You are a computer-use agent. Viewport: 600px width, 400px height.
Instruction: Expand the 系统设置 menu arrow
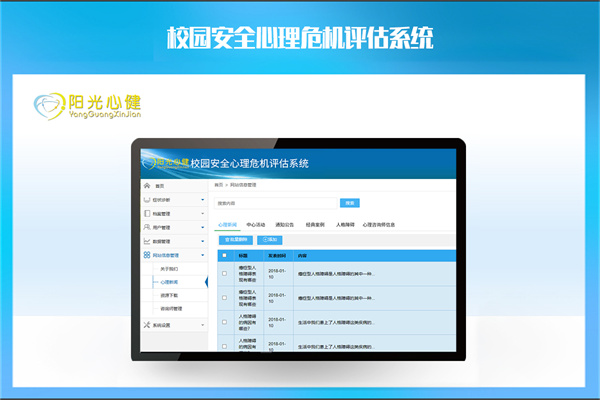click(x=202, y=325)
